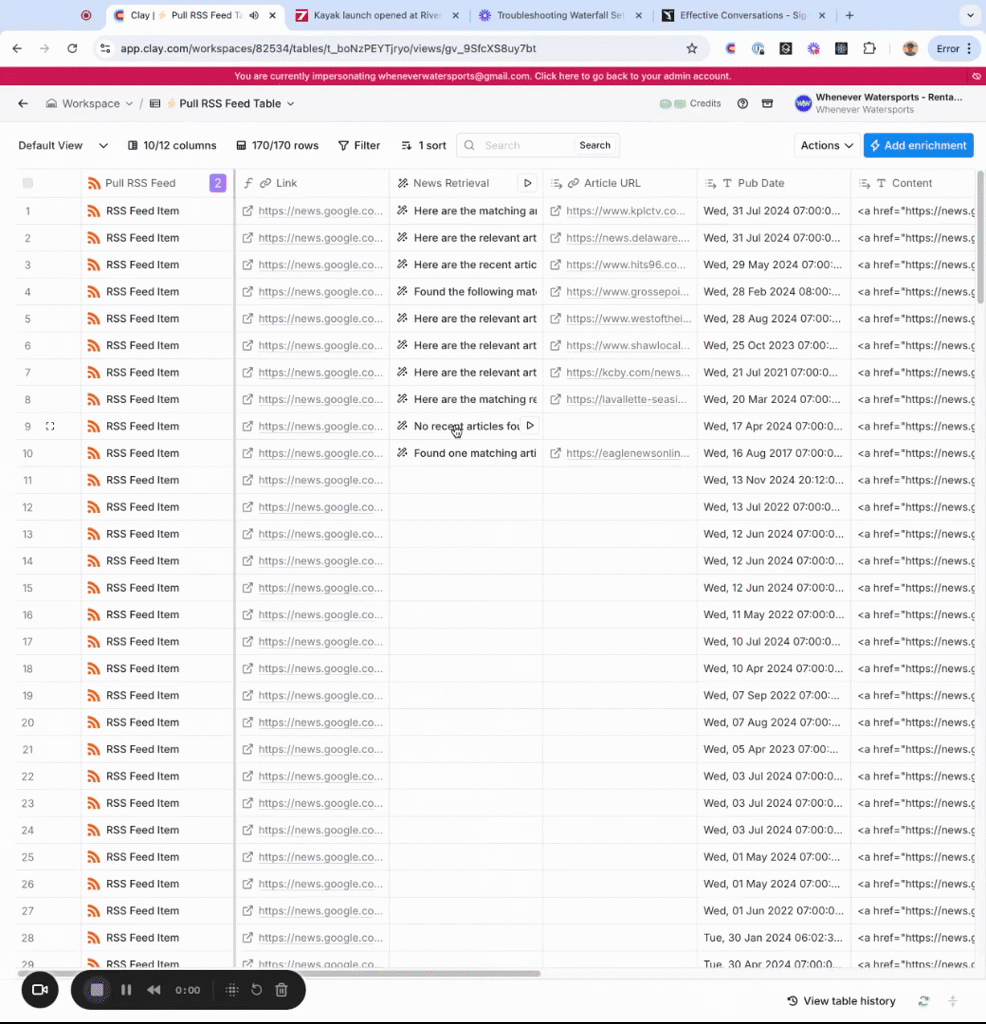The image size is (986, 1024).
Task: Click the camera icon in recording toolbar
Action: coord(40,990)
